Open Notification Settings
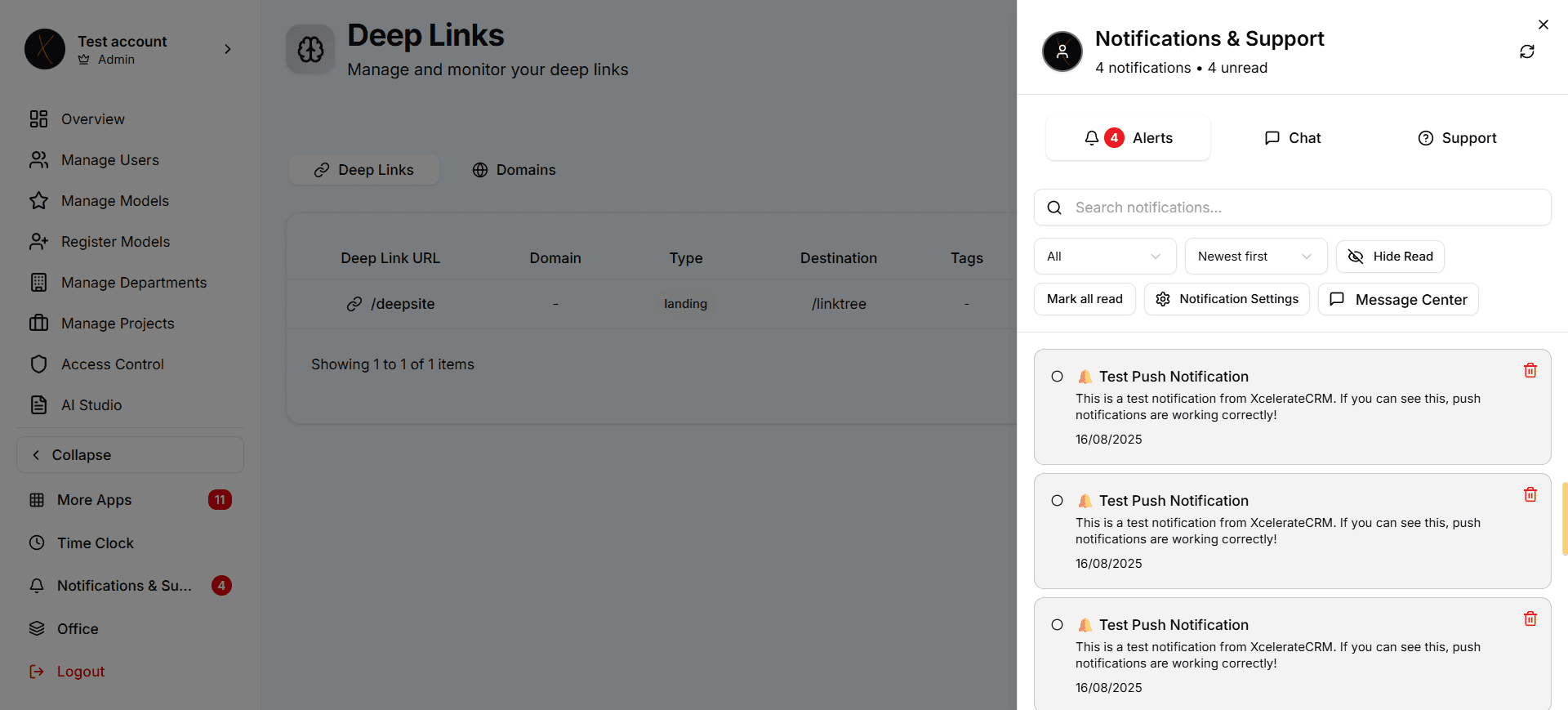Viewport: 1568px width, 710px height. tap(1227, 299)
